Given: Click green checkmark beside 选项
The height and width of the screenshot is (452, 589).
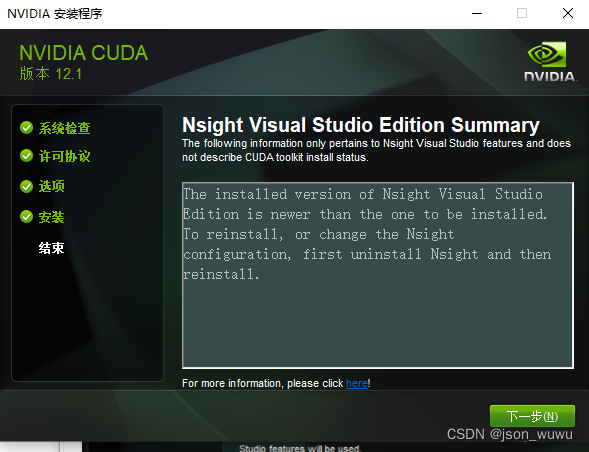Looking at the screenshot, I should point(26,186).
